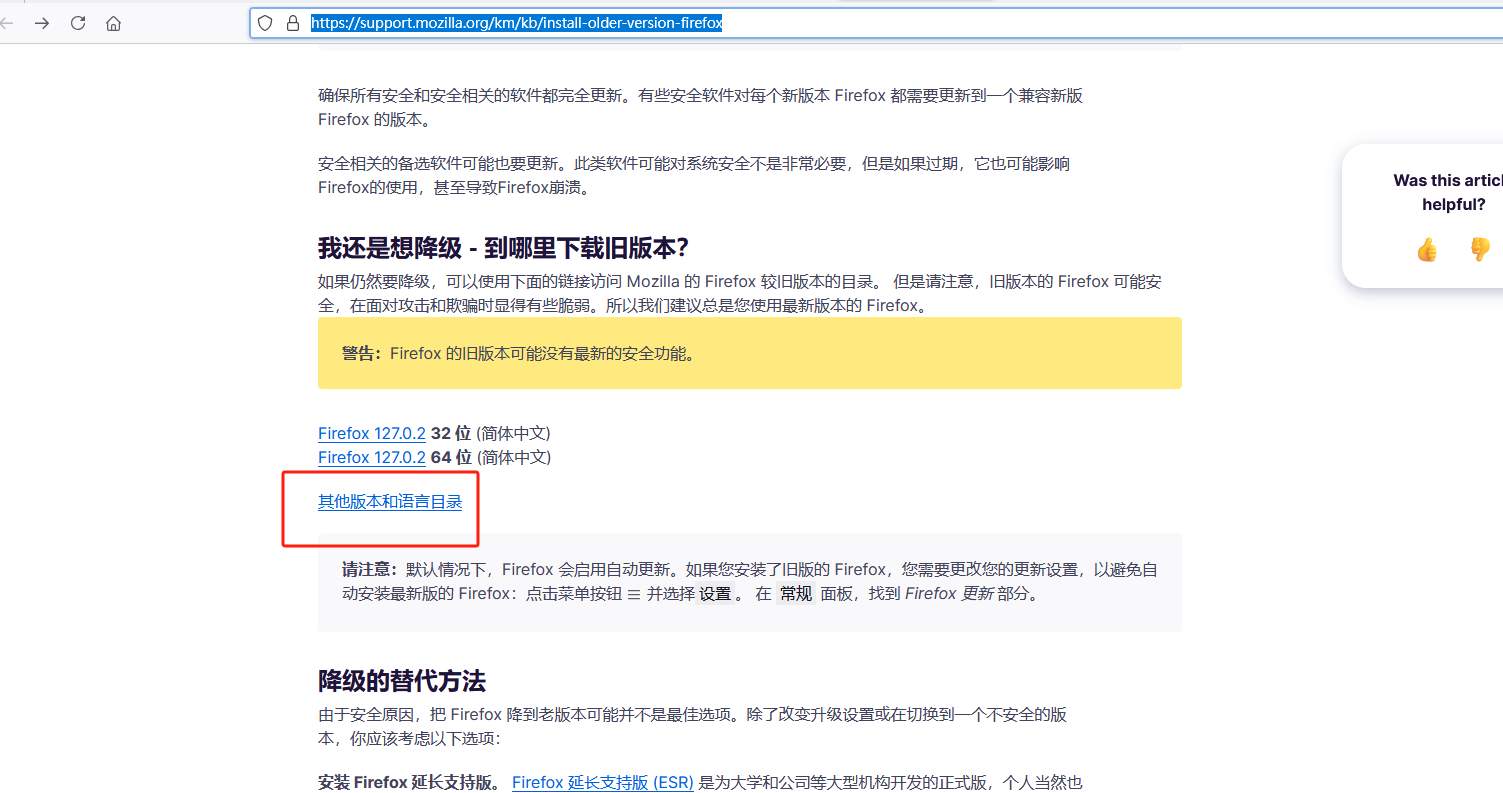Rate article with thumbs down icon

tap(1481, 250)
